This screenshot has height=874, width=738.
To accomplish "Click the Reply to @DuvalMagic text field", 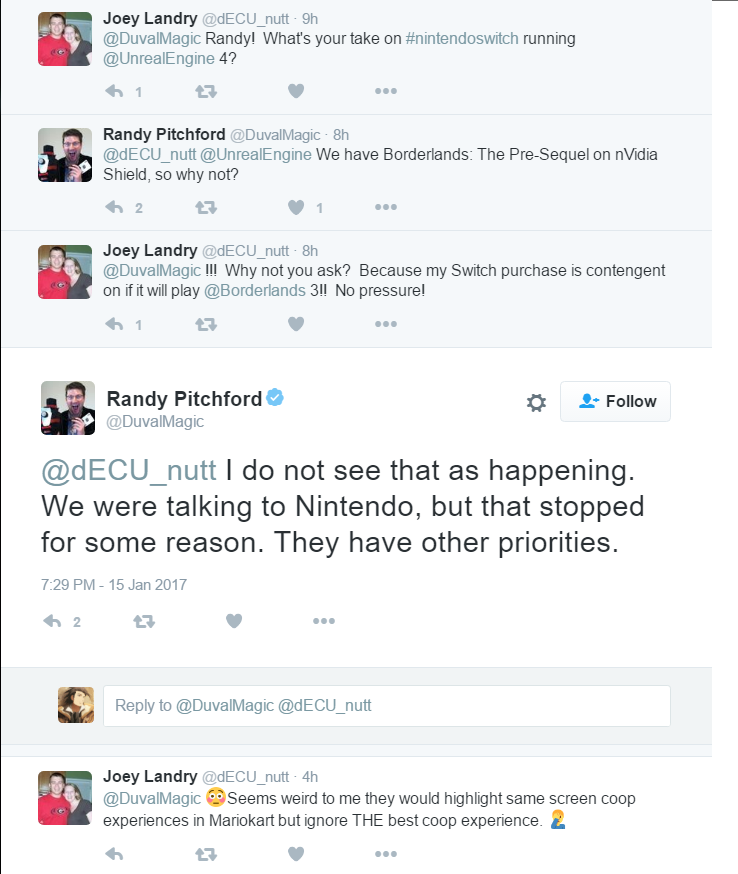I will [x=387, y=706].
